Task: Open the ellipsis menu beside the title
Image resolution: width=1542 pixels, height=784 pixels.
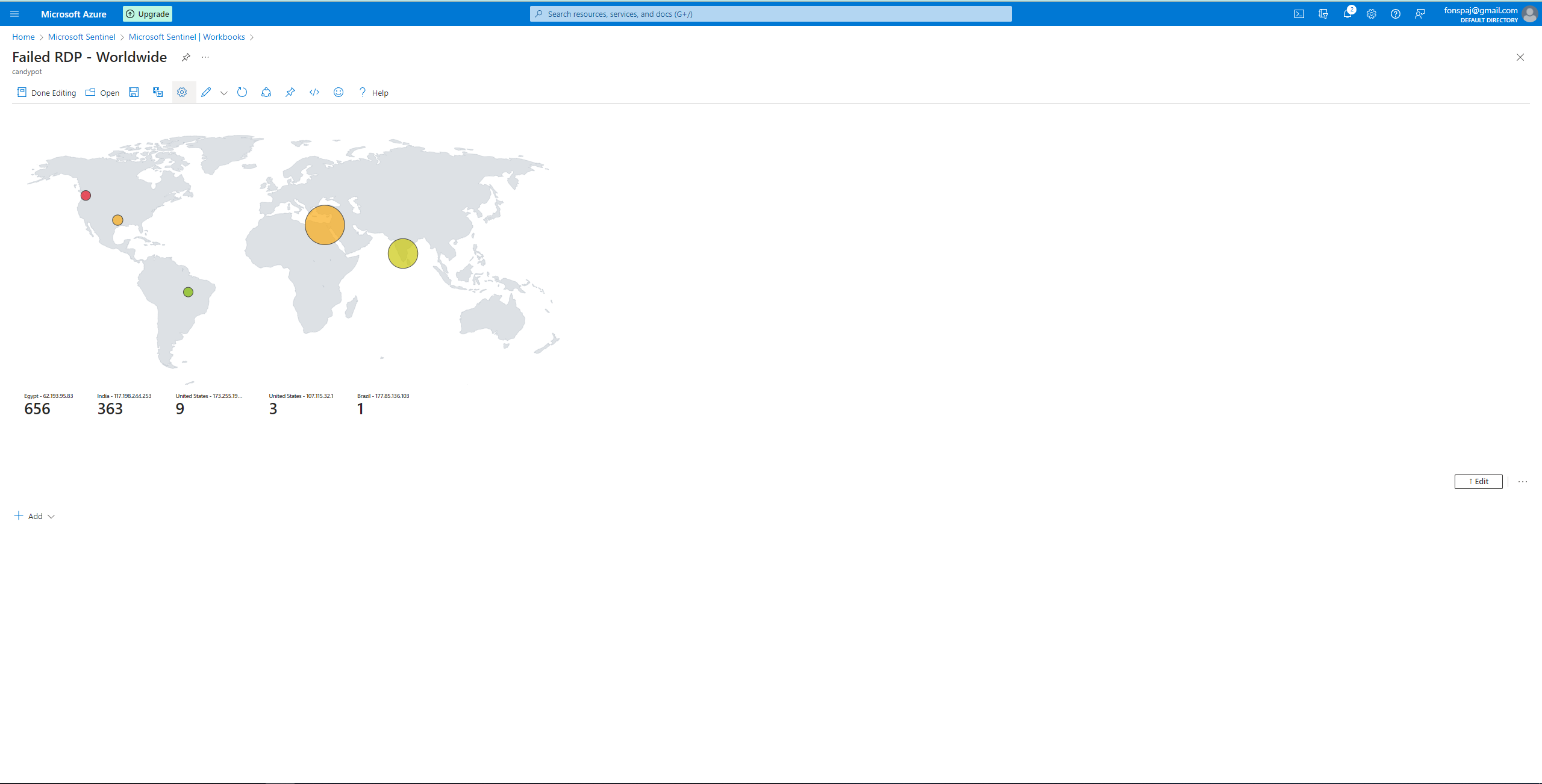Action: click(x=205, y=57)
